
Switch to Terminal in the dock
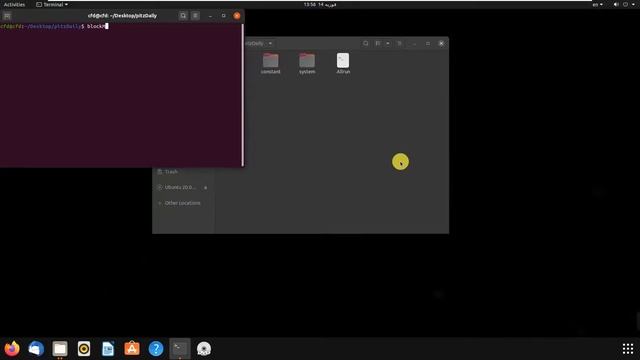pyautogui.click(x=180, y=349)
